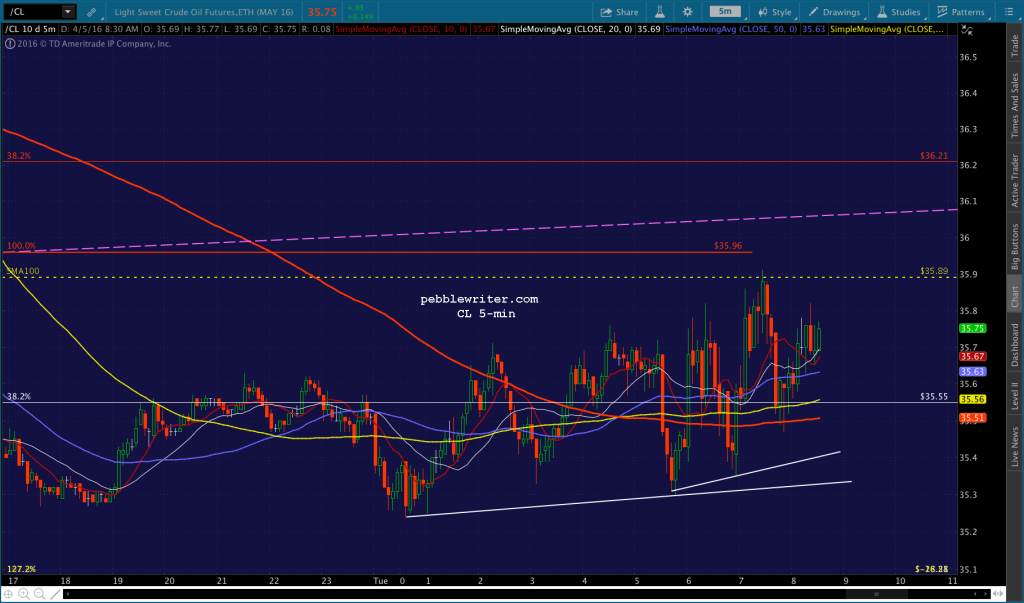Switch to Active Trader side tab
The image size is (1024, 603).
click(x=1015, y=180)
